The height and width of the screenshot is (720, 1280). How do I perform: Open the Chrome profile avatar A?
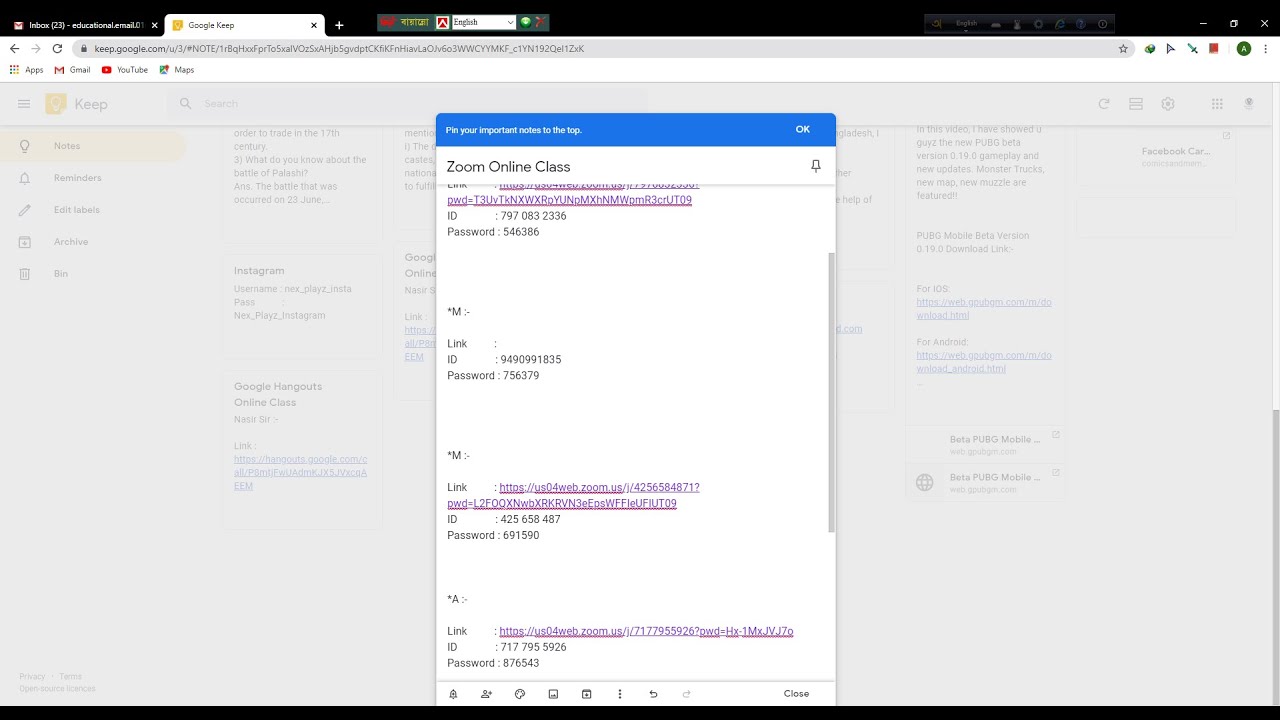coord(1243,48)
